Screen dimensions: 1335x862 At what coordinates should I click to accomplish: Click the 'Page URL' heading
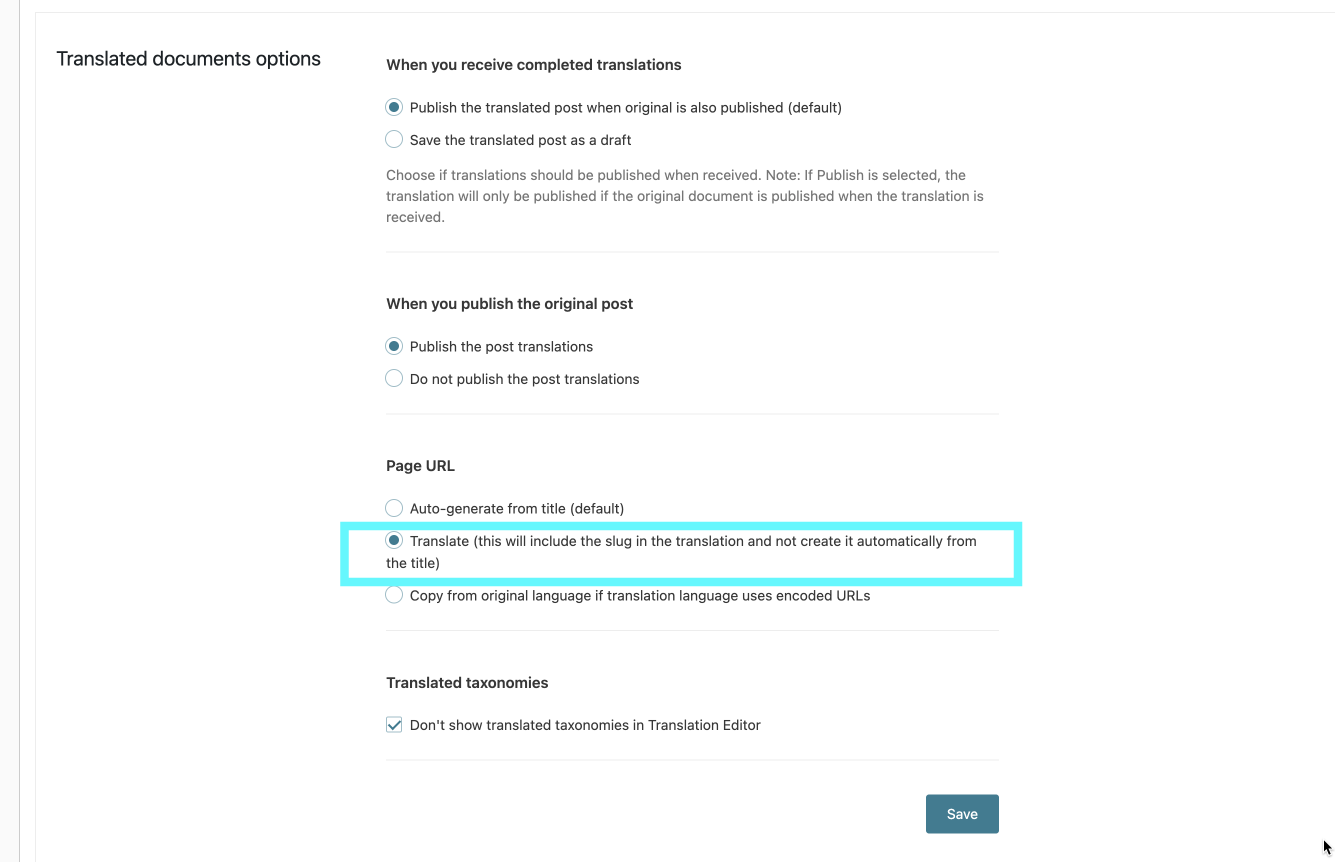click(420, 466)
